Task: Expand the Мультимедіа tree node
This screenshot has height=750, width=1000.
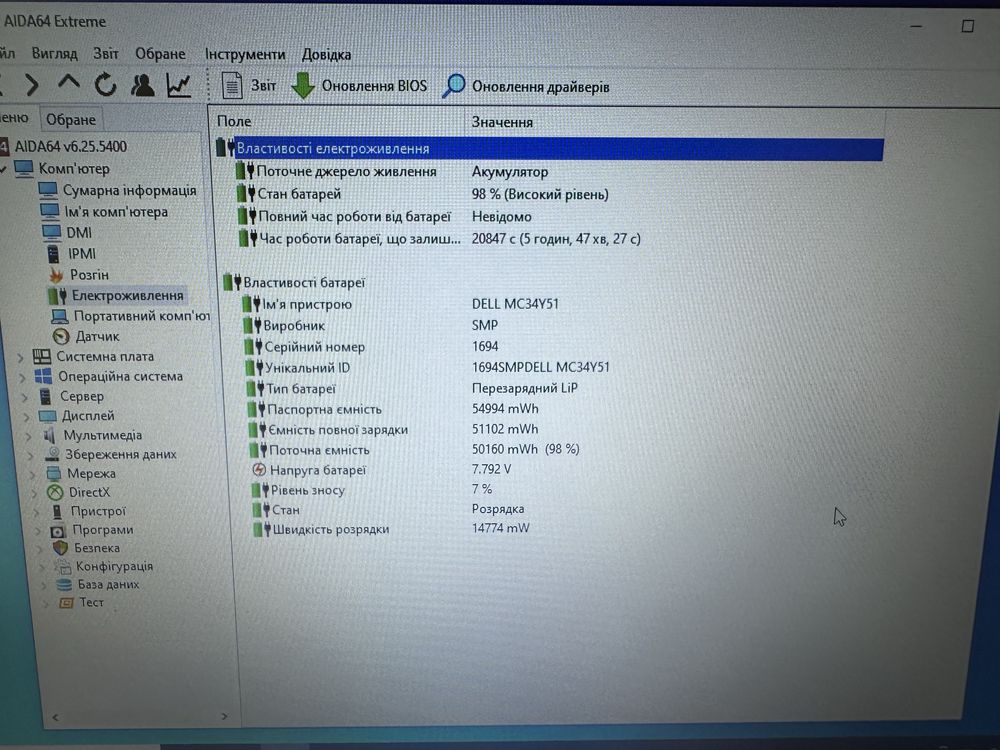Action: (x=29, y=437)
